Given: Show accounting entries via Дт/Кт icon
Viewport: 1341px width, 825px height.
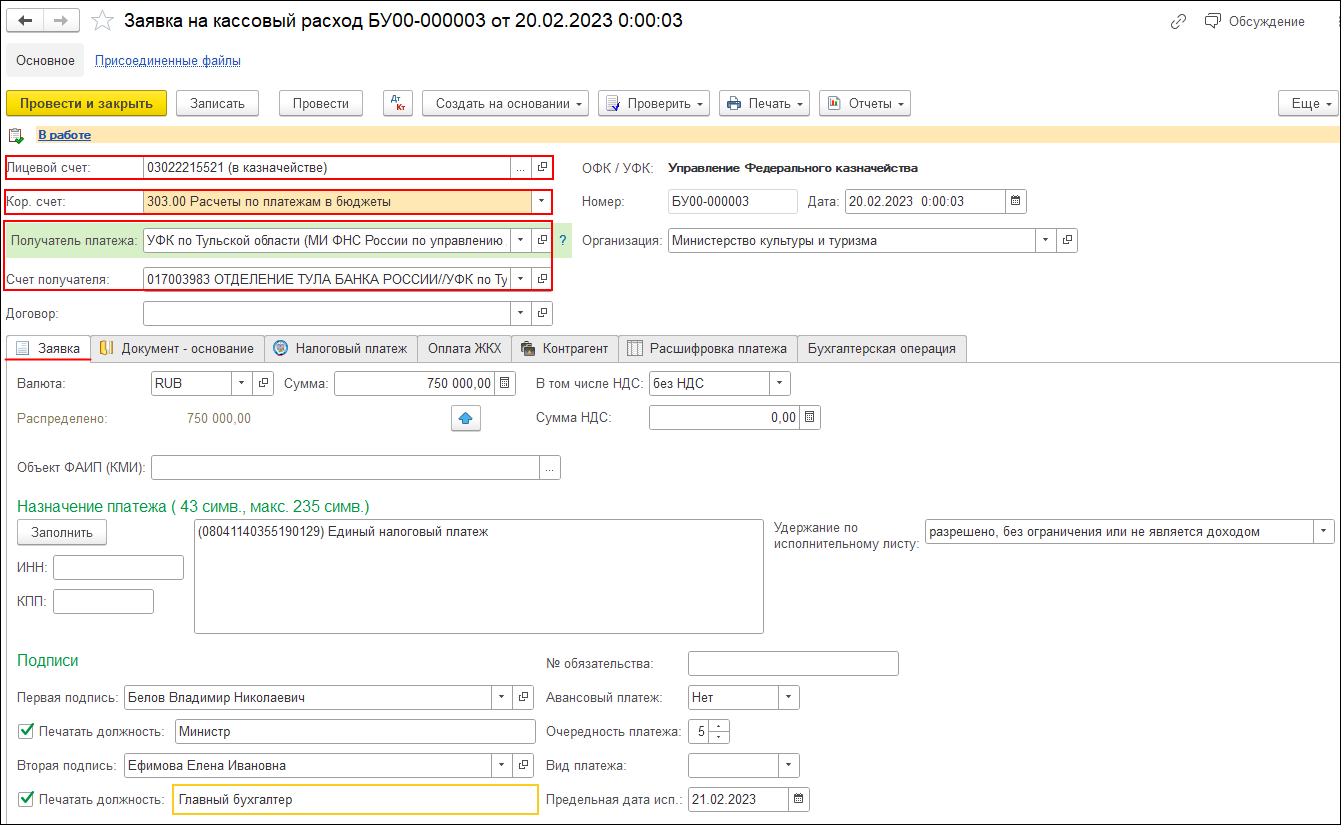Looking at the screenshot, I should pyautogui.click(x=398, y=103).
